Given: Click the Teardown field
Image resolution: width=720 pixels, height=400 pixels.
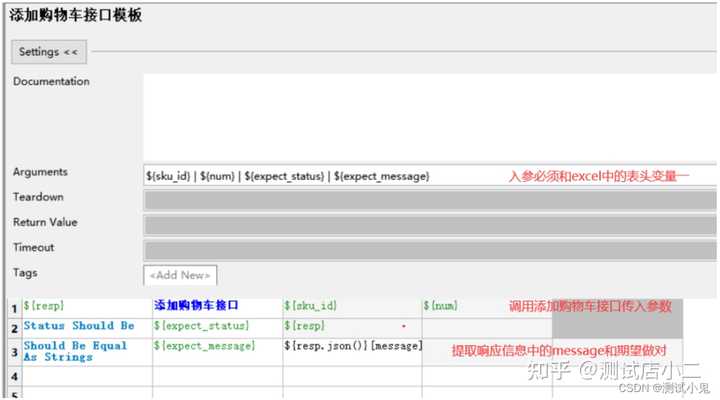Looking at the screenshot, I should [430, 200].
